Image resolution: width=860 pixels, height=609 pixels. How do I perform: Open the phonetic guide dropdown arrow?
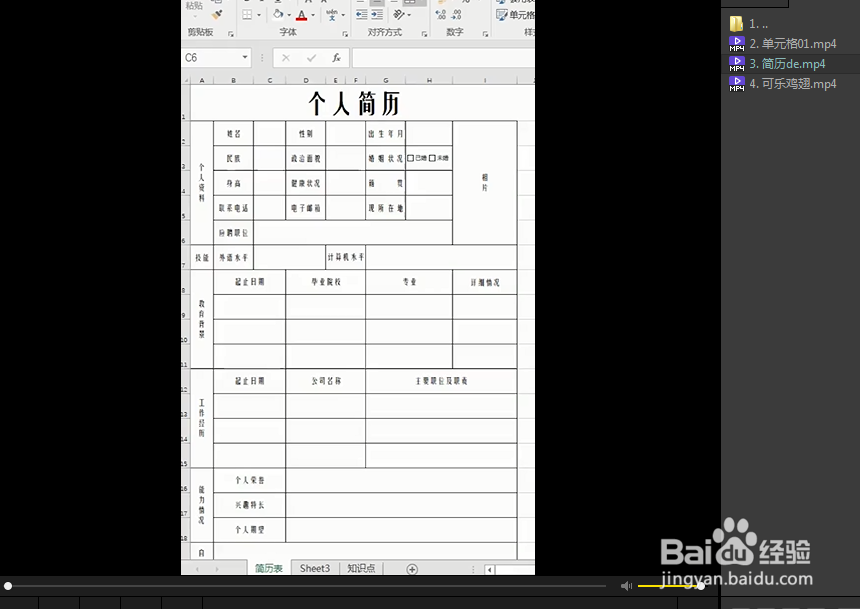(x=343, y=15)
